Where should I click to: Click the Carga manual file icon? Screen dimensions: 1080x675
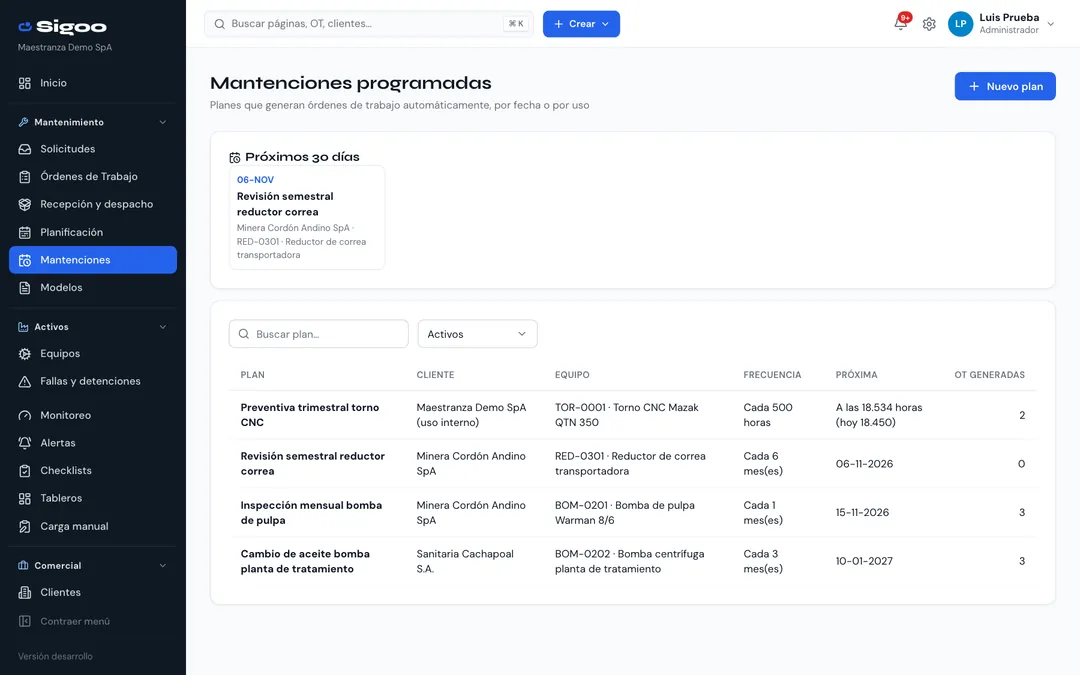click(25, 527)
